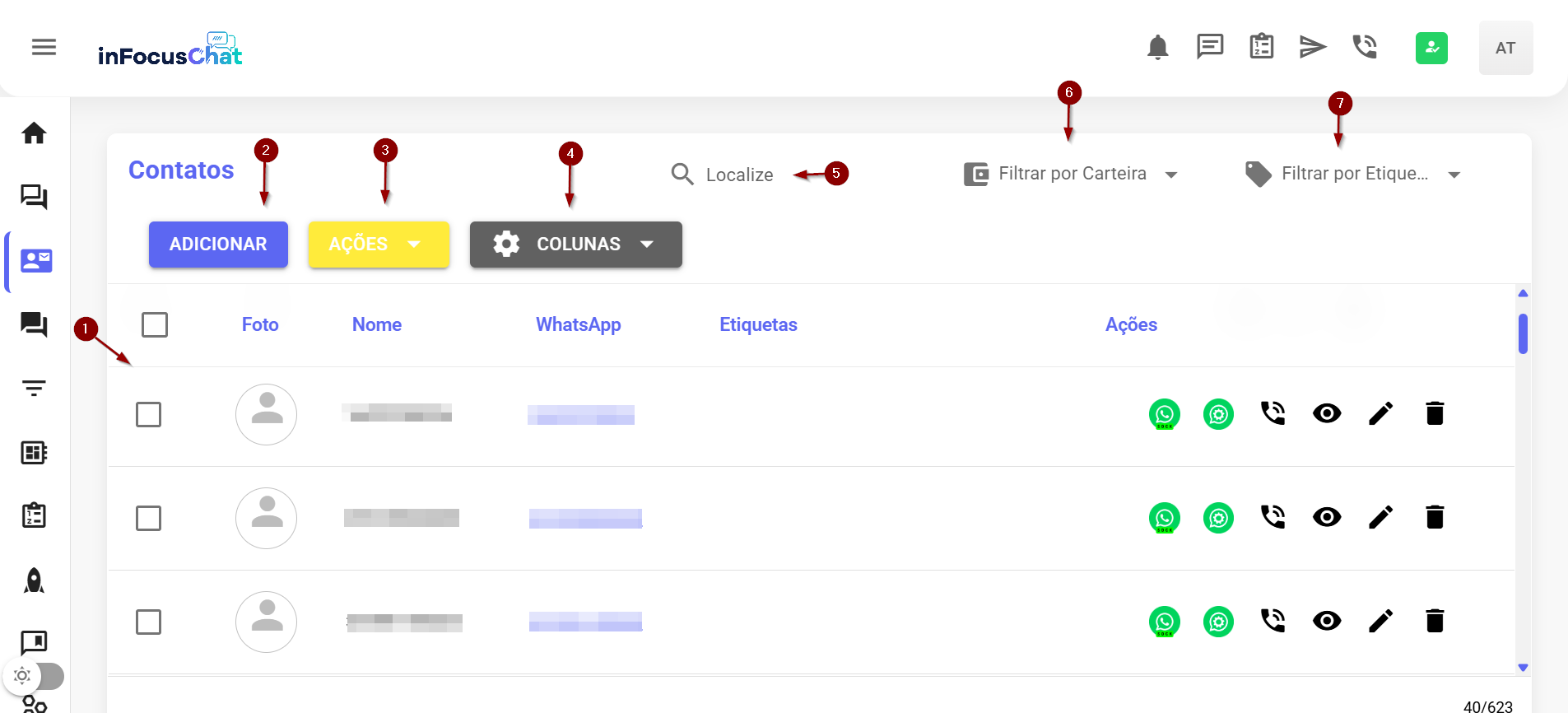1568x713 pixels.
Task: Click pencil edit icon for second contact
Action: click(1380, 517)
